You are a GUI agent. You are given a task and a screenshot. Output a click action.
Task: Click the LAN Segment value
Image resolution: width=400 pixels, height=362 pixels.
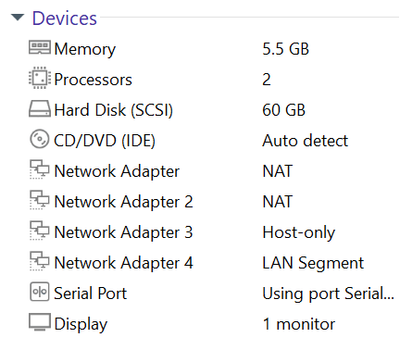point(313,264)
